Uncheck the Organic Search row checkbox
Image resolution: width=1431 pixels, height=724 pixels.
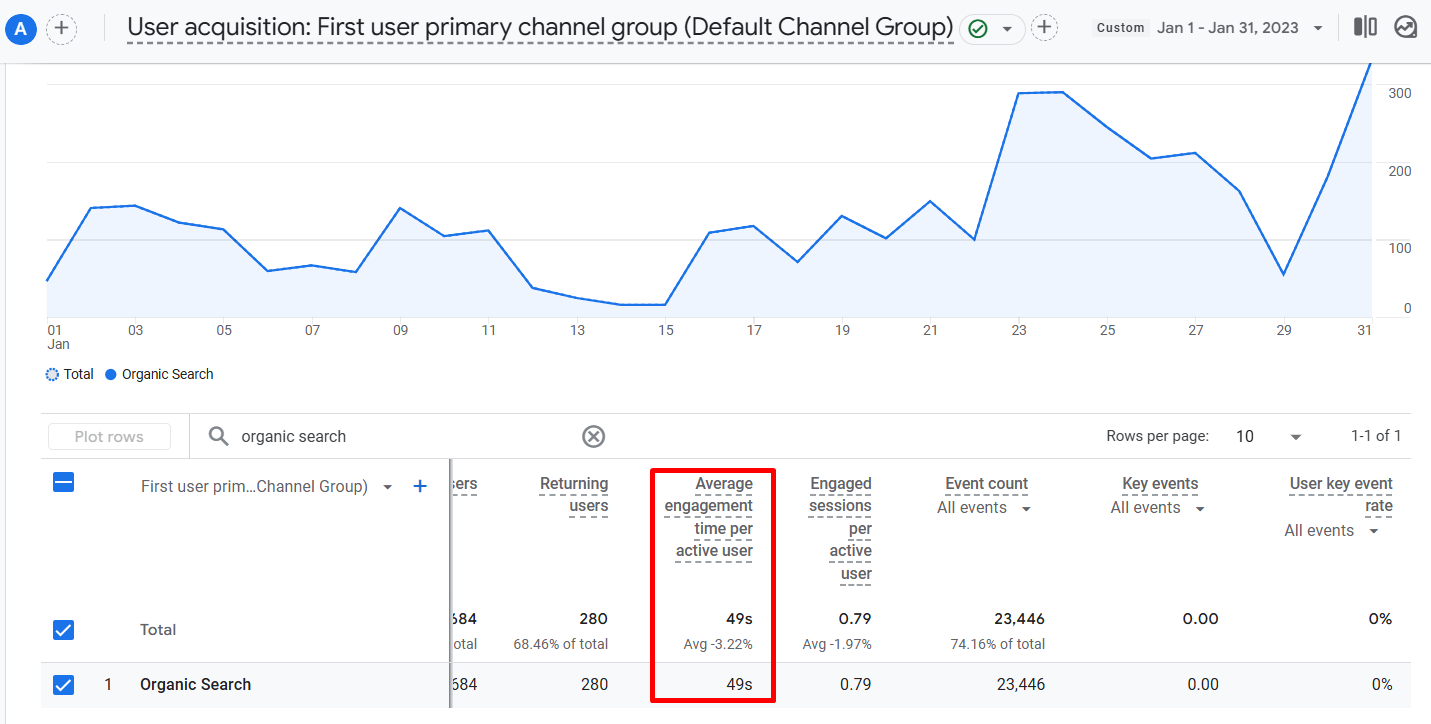pyautogui.click(x=63, y=685)
